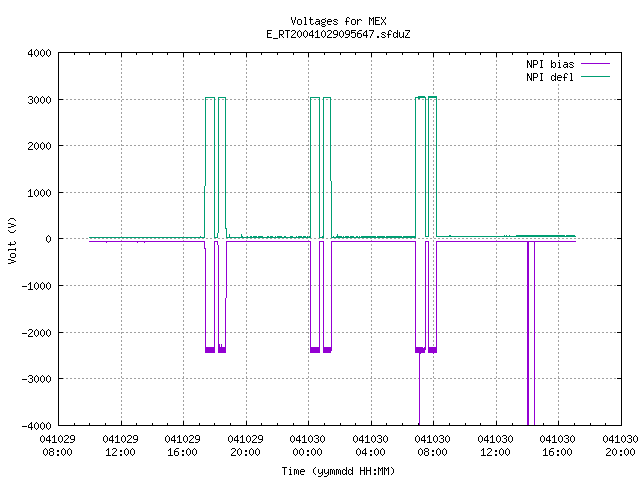
Task: Click the -4000 y-axis tick label
Action: (x=36, y=426)
